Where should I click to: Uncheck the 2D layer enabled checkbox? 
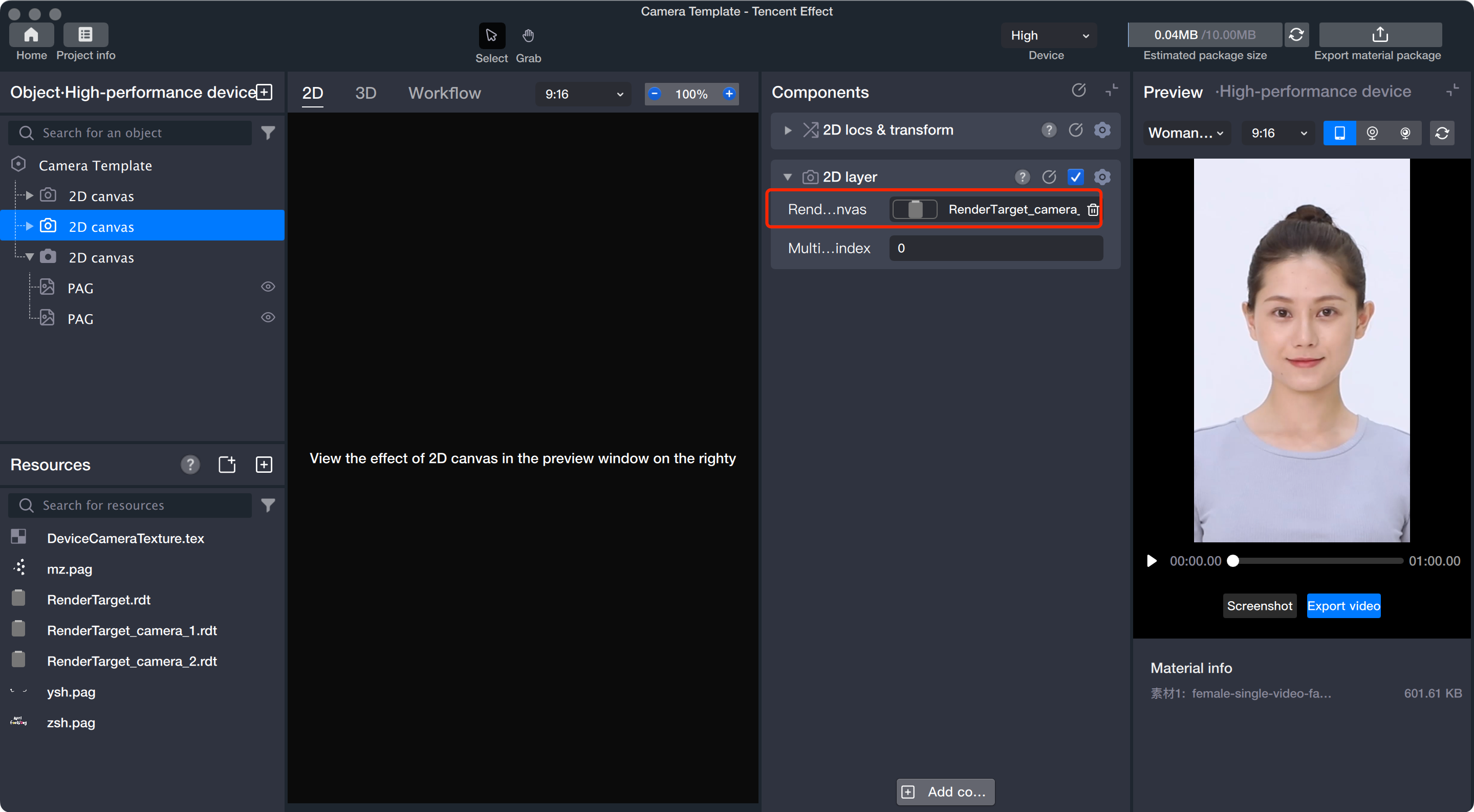pos(1075,177)
